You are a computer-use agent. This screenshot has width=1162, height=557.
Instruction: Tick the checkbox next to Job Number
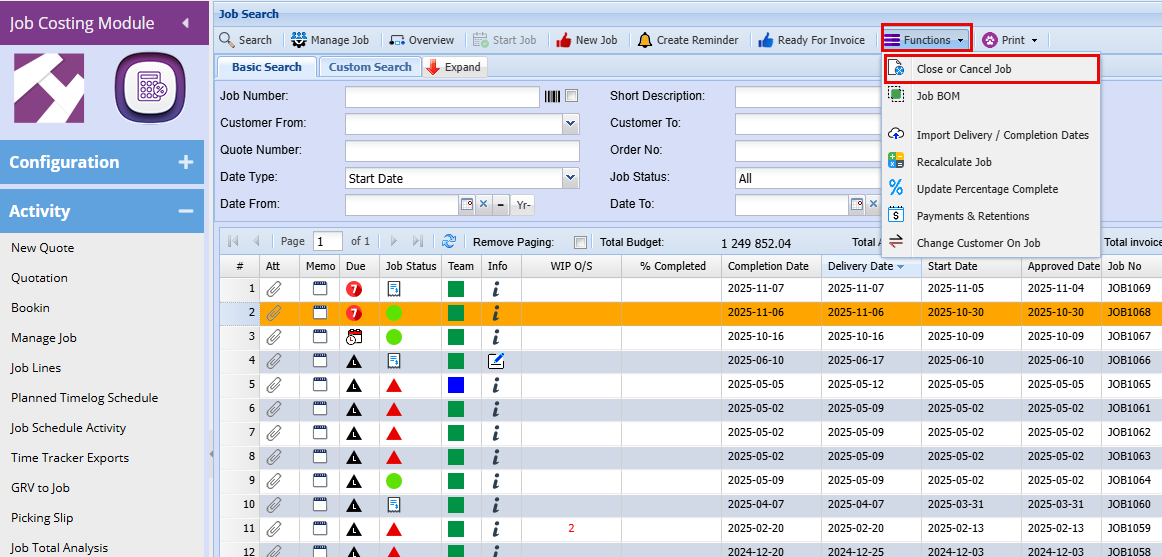(572, 96)
